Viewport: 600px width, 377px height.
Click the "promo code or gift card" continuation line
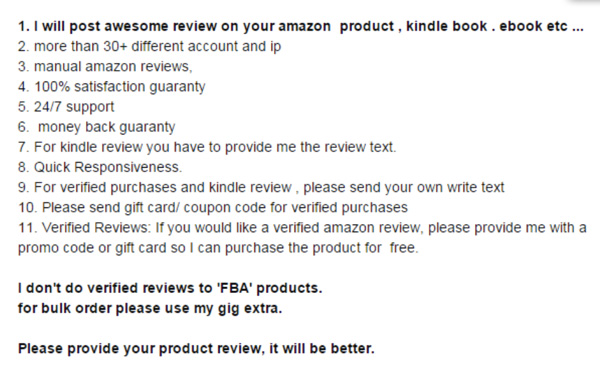point(218,248)
